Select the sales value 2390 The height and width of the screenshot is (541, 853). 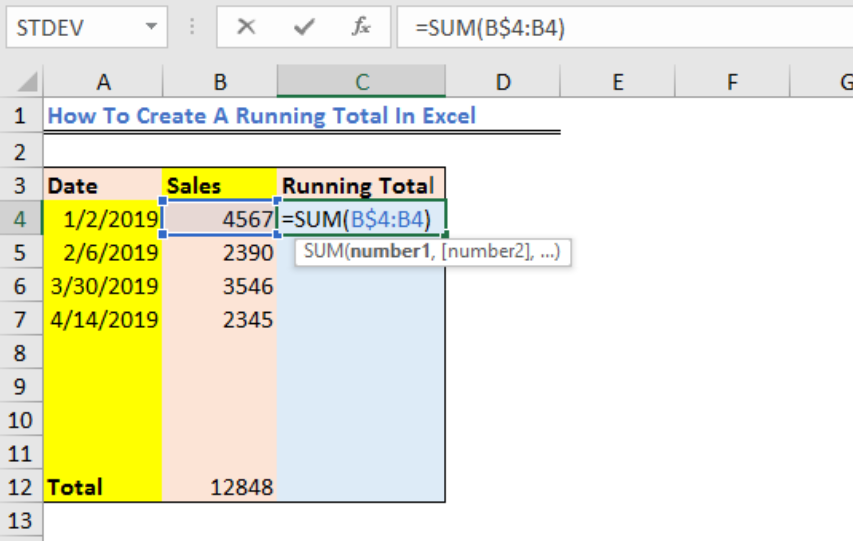220,253
